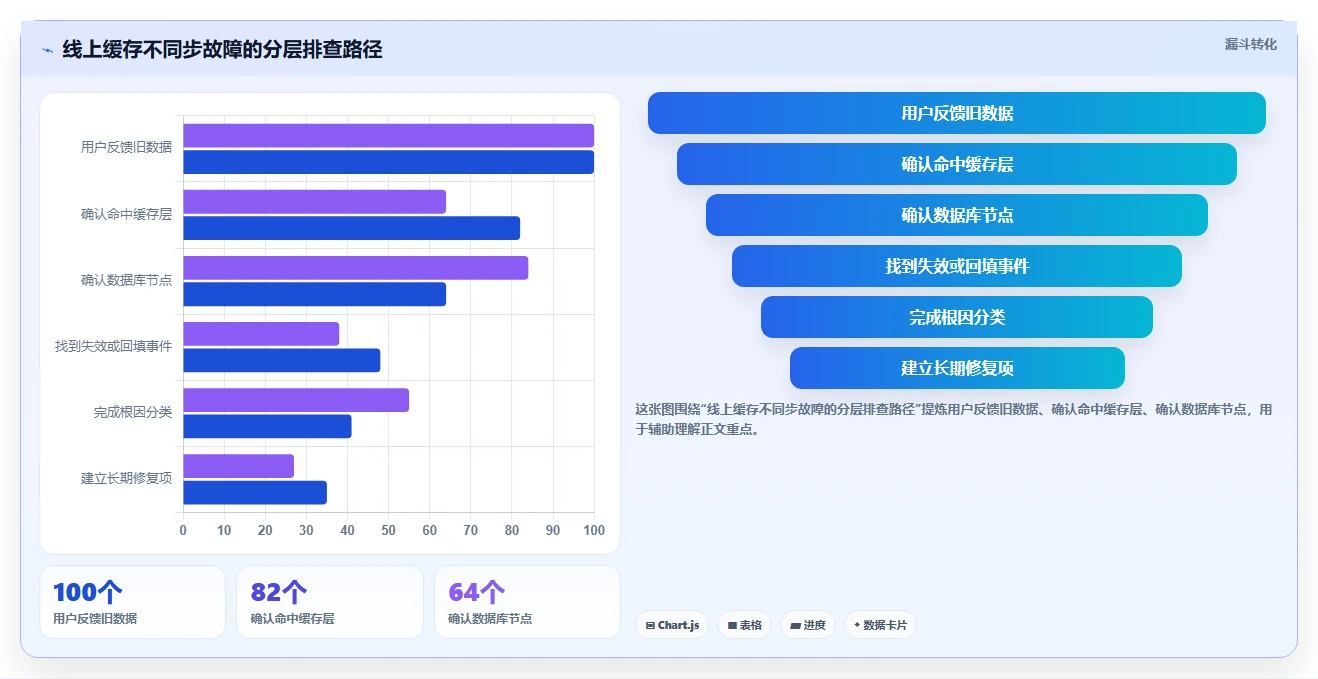Click chart axis label 建立长期修复项
This screenshot has width=1318, height=679.
click(126, 478)
